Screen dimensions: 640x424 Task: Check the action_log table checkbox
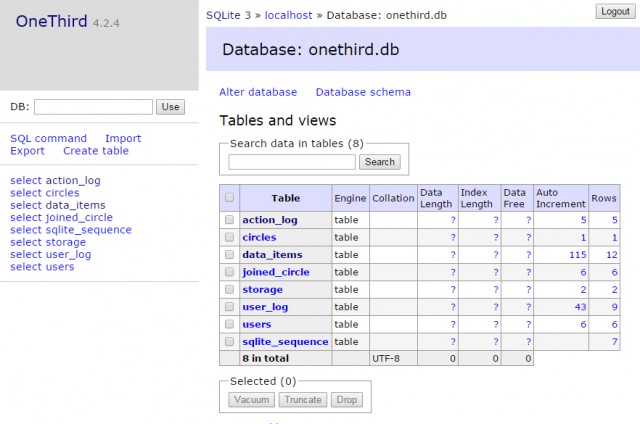point(229,220)
